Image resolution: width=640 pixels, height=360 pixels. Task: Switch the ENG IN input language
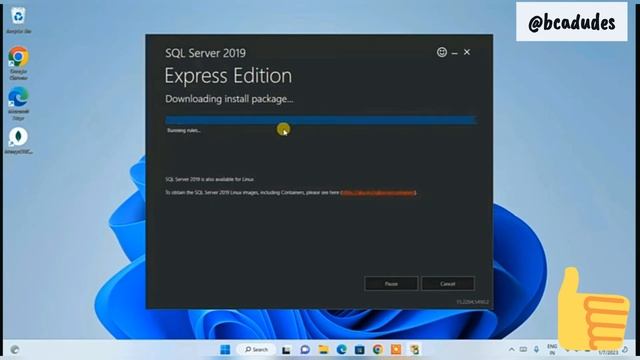coord(552,349)
